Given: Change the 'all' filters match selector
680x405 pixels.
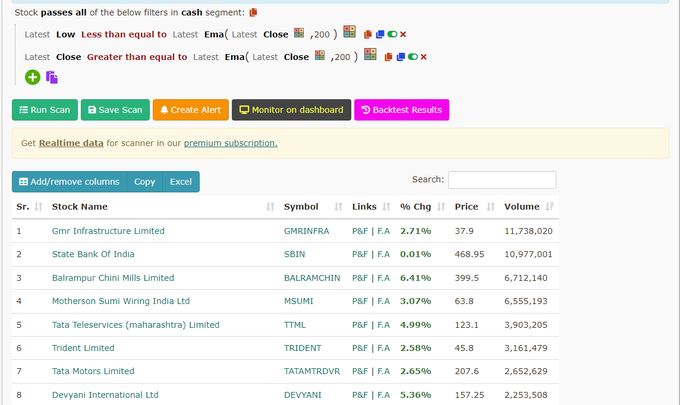Looking at the screenshot, I should 81,13.
